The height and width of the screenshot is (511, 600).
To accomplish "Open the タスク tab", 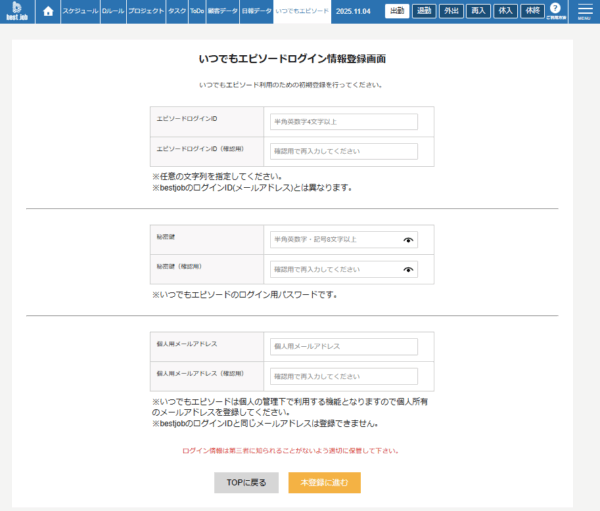I will [177, 12].
